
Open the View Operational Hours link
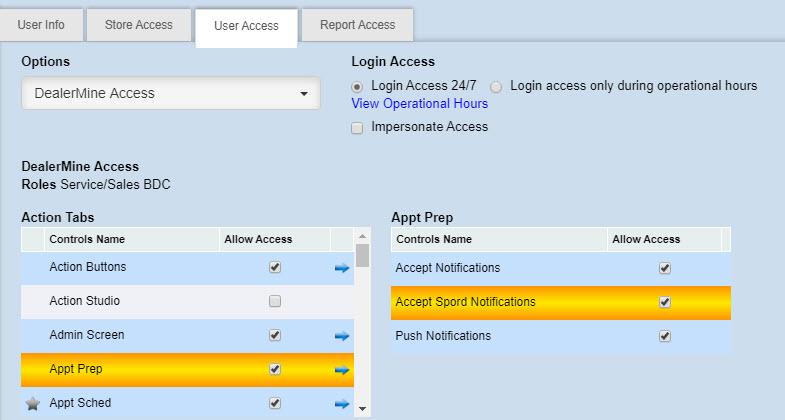click(420, 104)
